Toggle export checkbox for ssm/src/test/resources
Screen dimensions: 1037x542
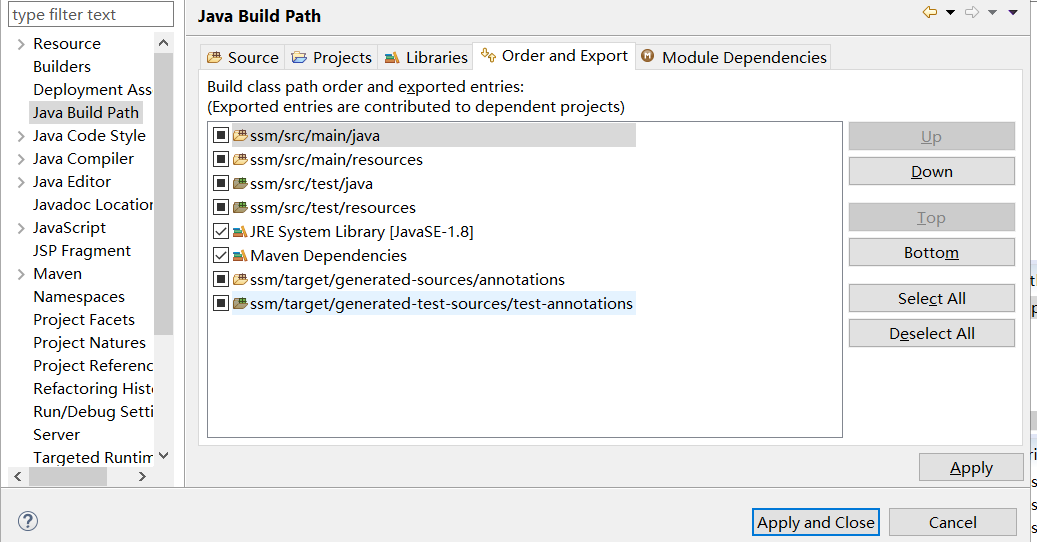point(221,208)
